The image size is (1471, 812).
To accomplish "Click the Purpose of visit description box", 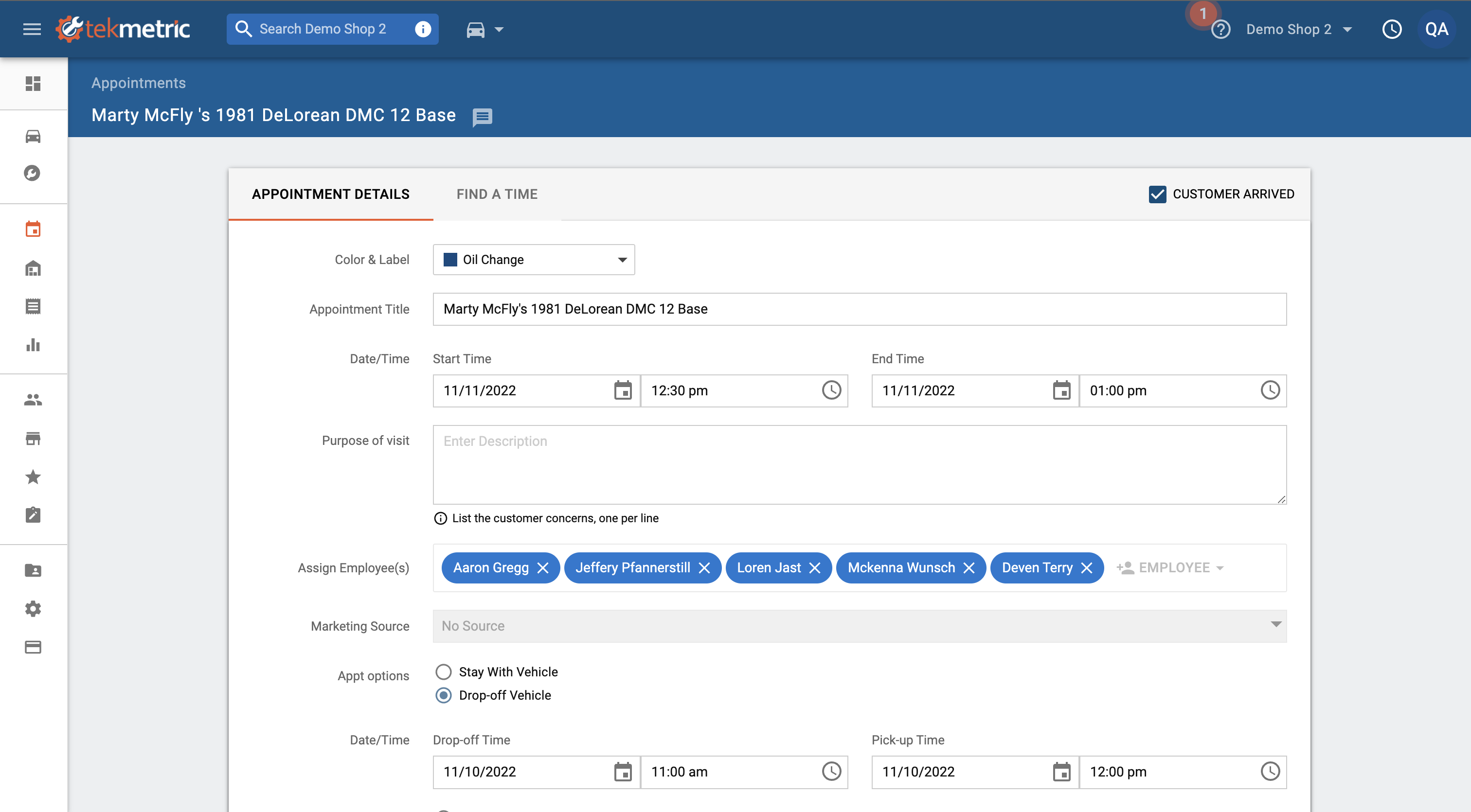I will pos(860,464).
